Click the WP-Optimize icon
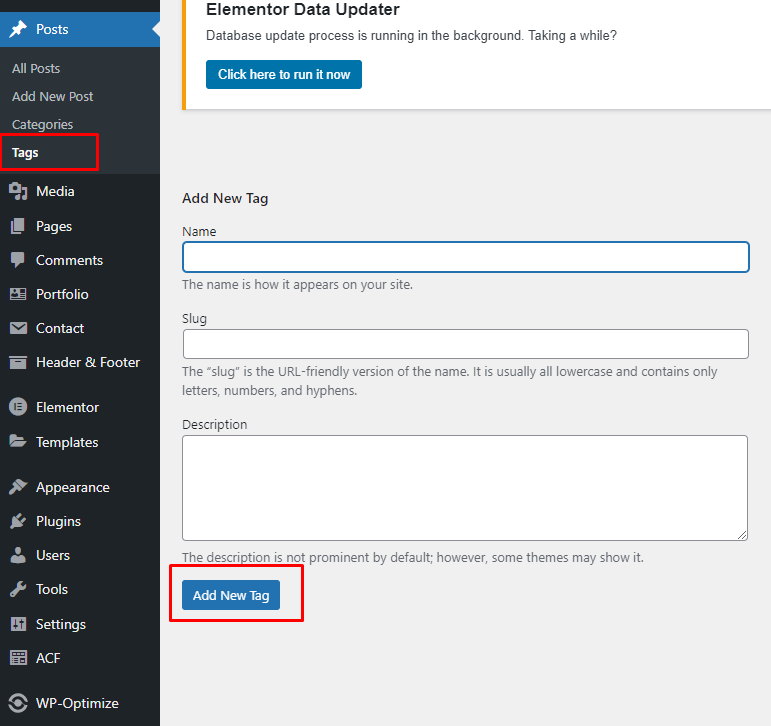 click(x=18, y=701)
